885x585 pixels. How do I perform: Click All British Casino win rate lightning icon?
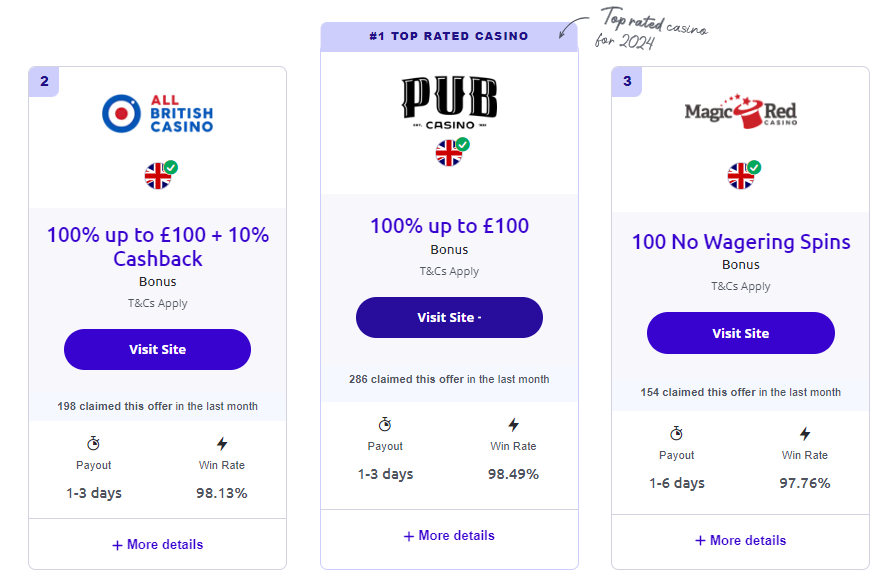(222, 444)
